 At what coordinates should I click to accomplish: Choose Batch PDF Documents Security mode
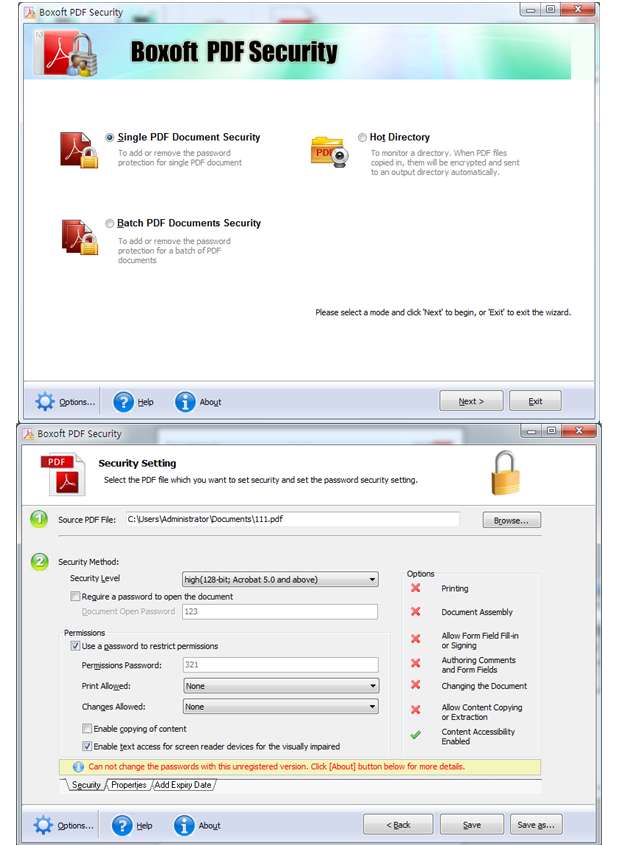(x=109, y=223)
